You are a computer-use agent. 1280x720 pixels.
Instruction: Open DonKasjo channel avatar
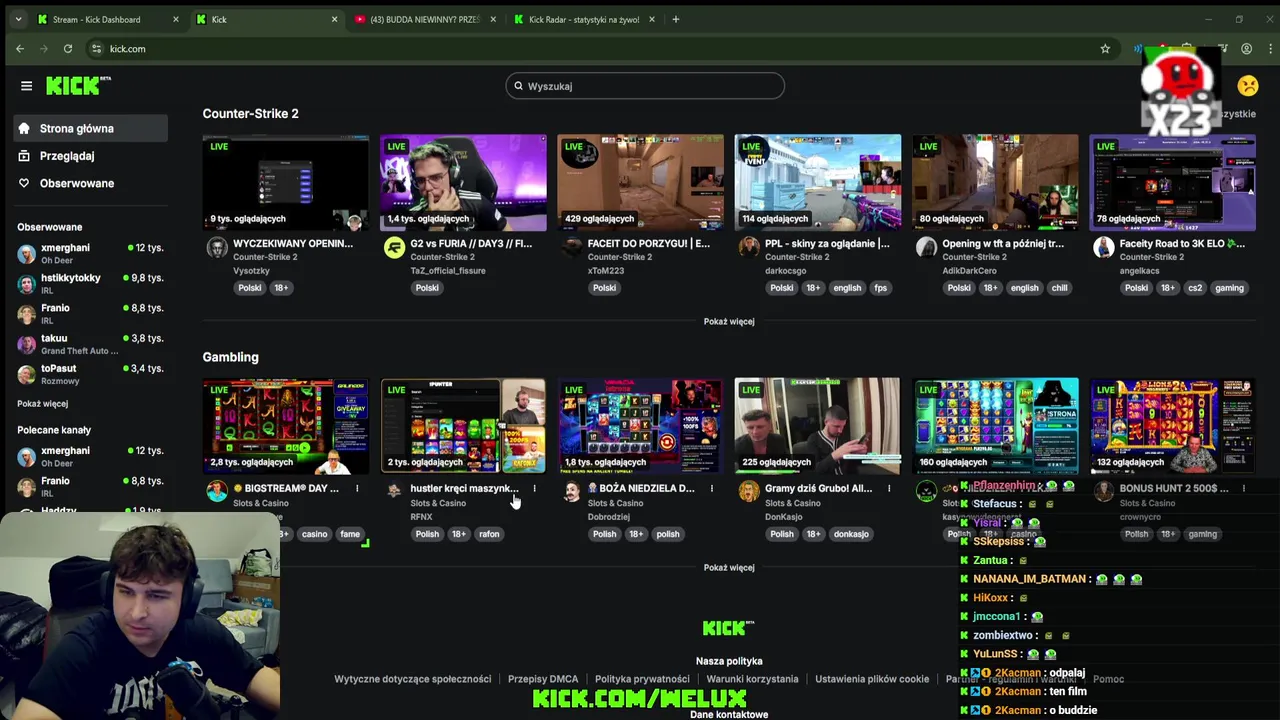click(x=749, y=491)
